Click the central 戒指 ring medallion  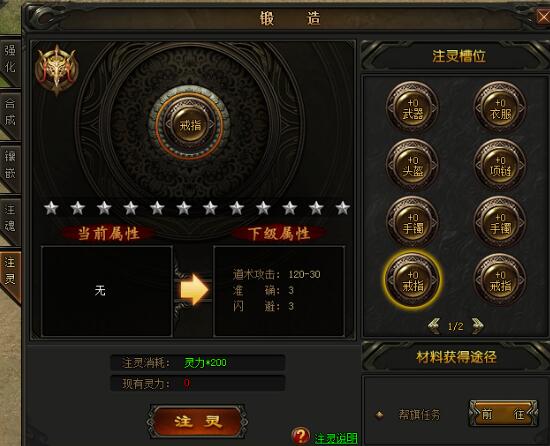(190, 124)
